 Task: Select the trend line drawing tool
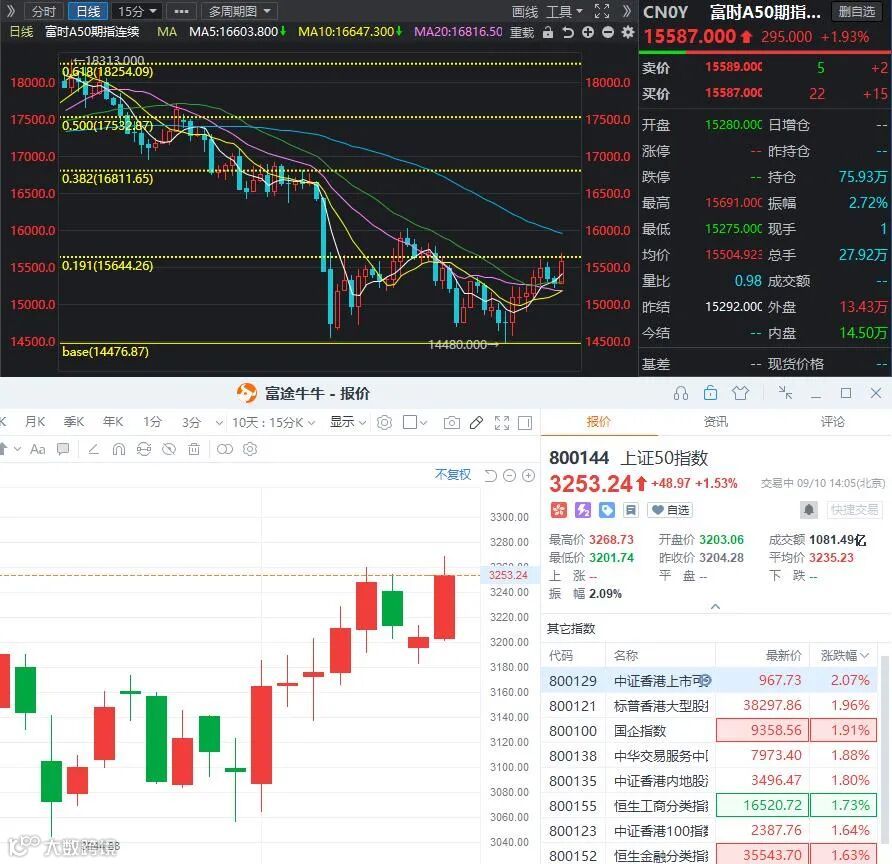[94, 449]
